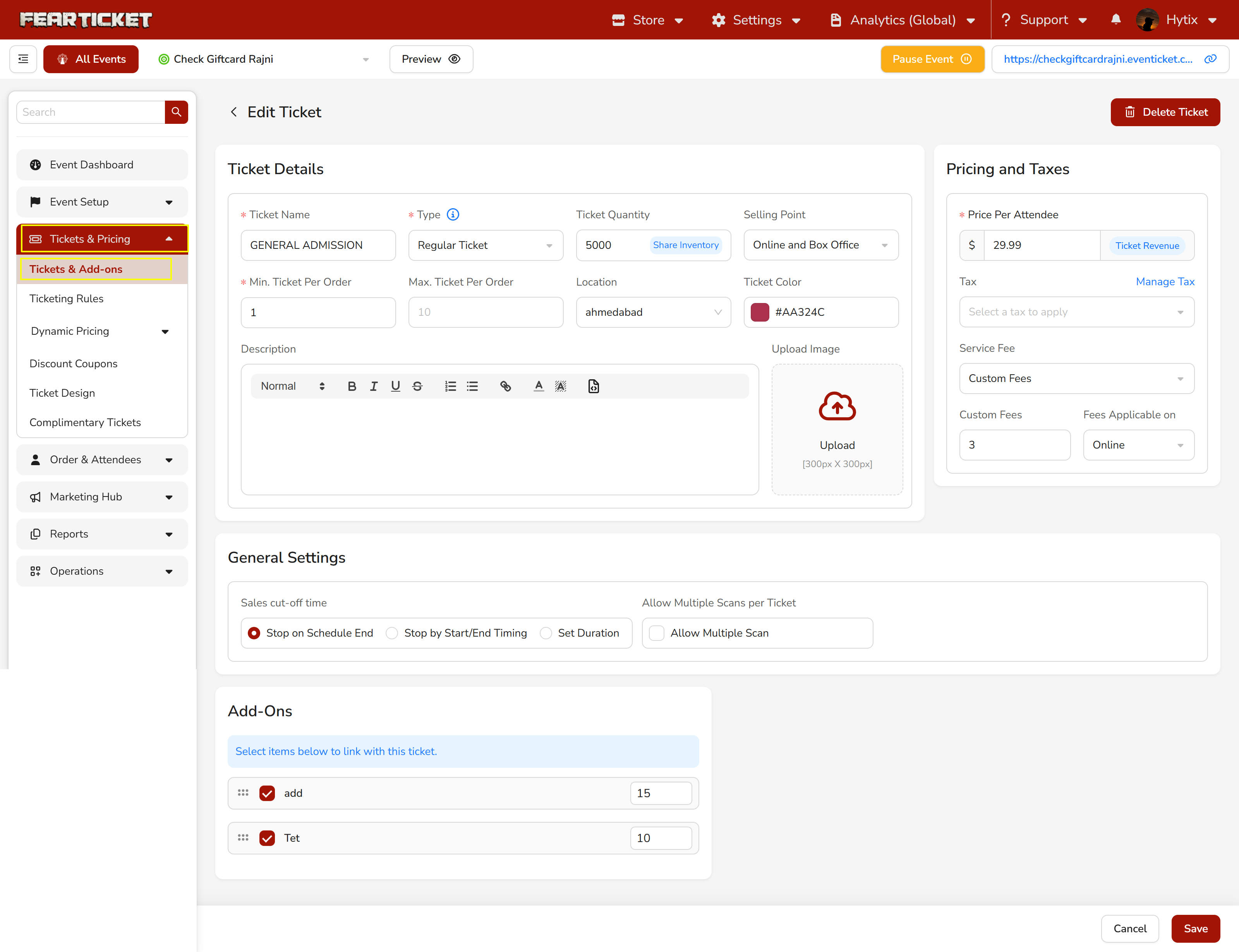Open the Service Fee Custom Fees dropdown

click(x=1076, y=378)
